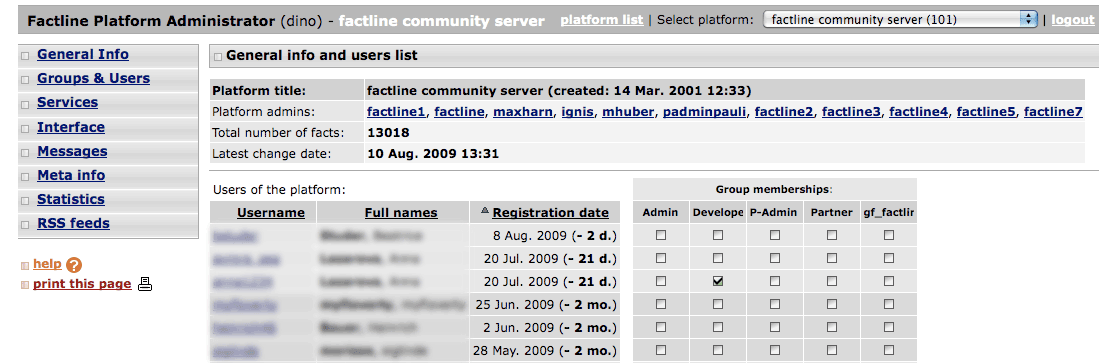
Task: Check the Admin checkbox for the first user
Action: [x=660, y=235]
